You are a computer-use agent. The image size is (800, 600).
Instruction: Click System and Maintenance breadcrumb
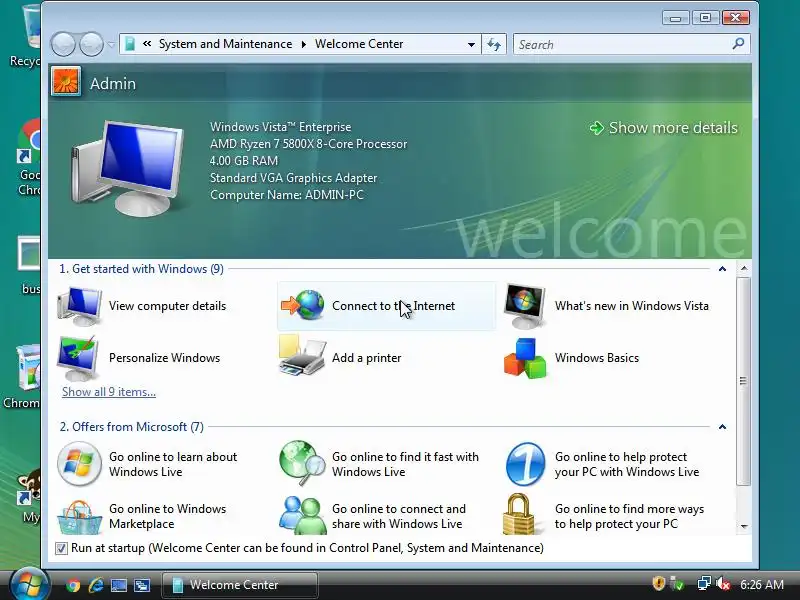tap(226, 44)
